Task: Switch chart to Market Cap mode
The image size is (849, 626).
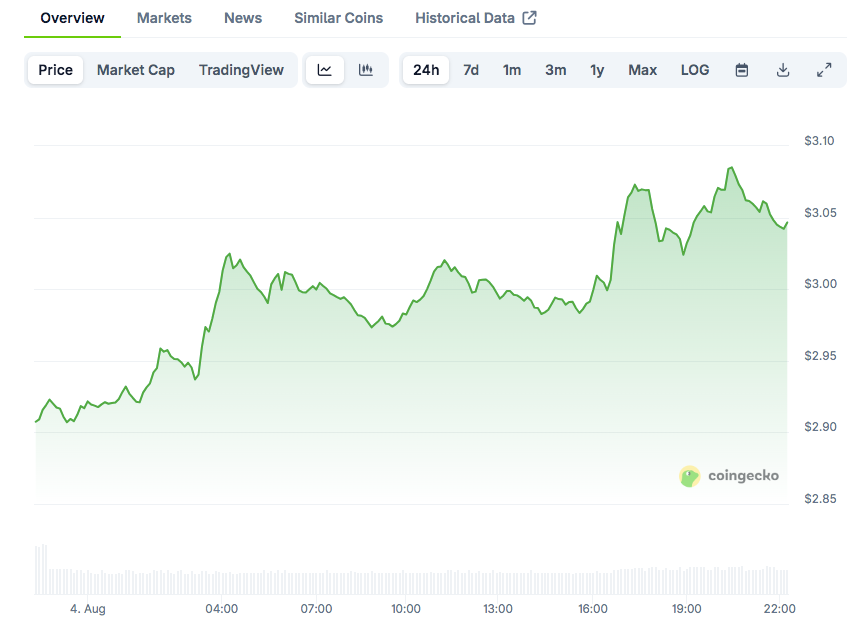Action: pos(136,70)
